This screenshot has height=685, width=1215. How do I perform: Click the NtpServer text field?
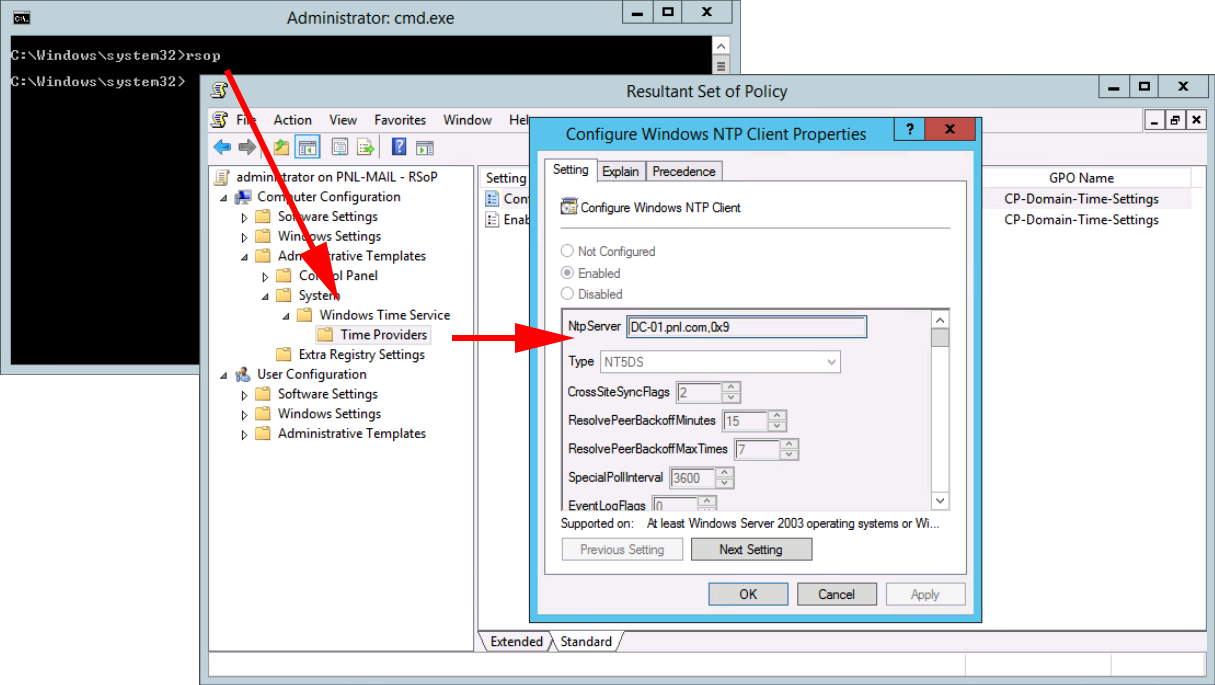pos(746,327)
